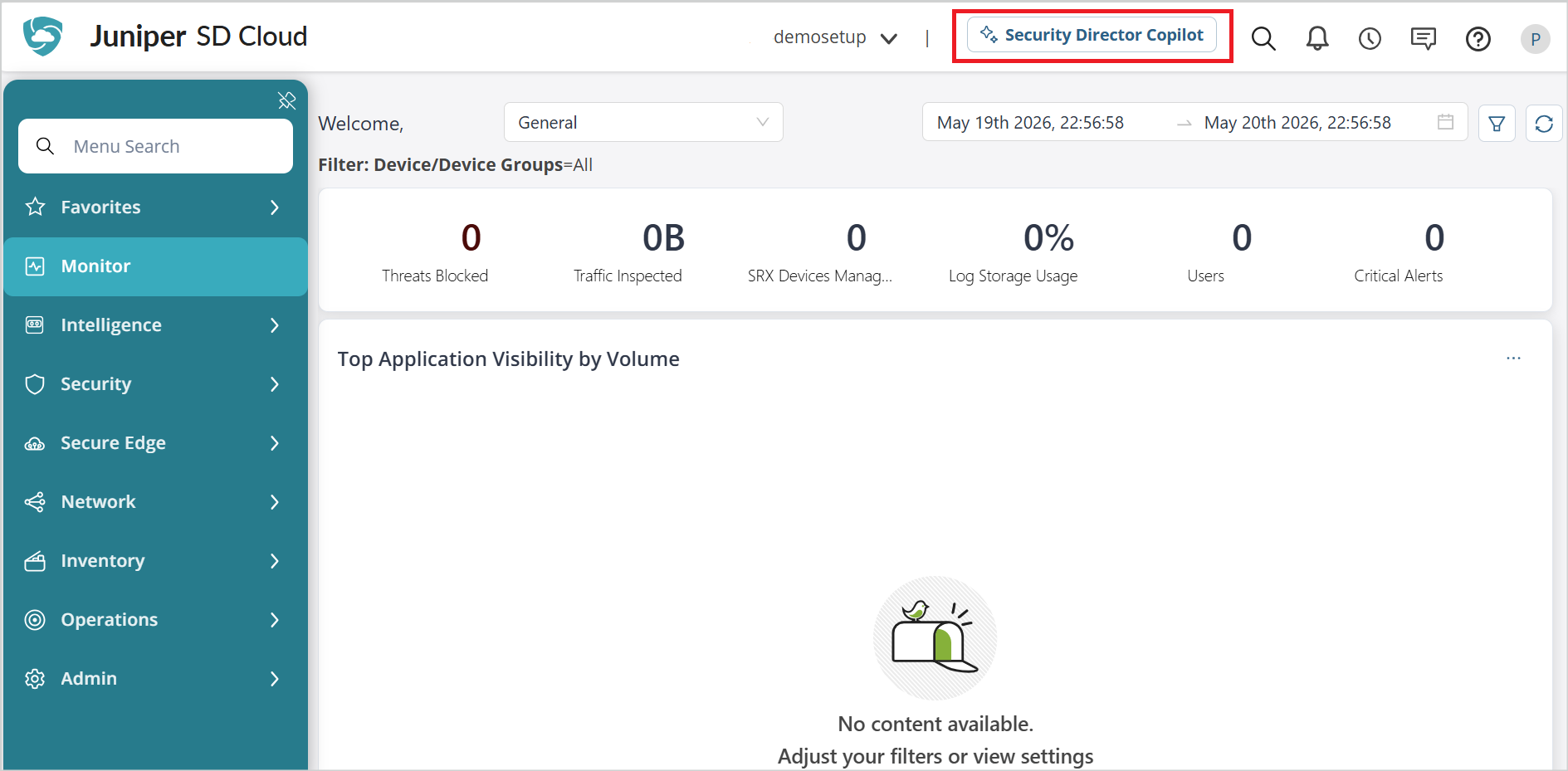Click the end date May 20th 2026

click(x=1297, y=123)
